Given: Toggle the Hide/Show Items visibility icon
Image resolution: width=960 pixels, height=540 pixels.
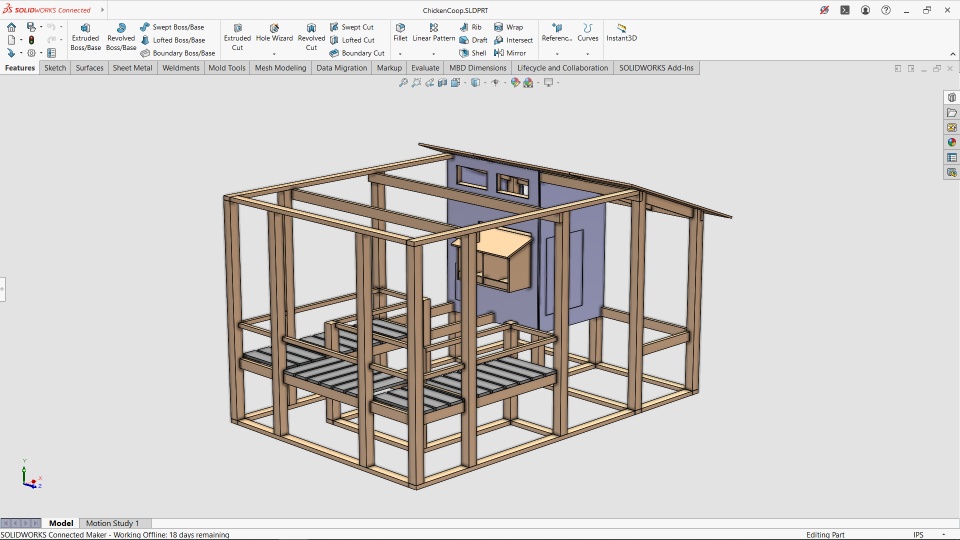Looking at the screenshot, I should pyautogui.click(x=496, y=83).
